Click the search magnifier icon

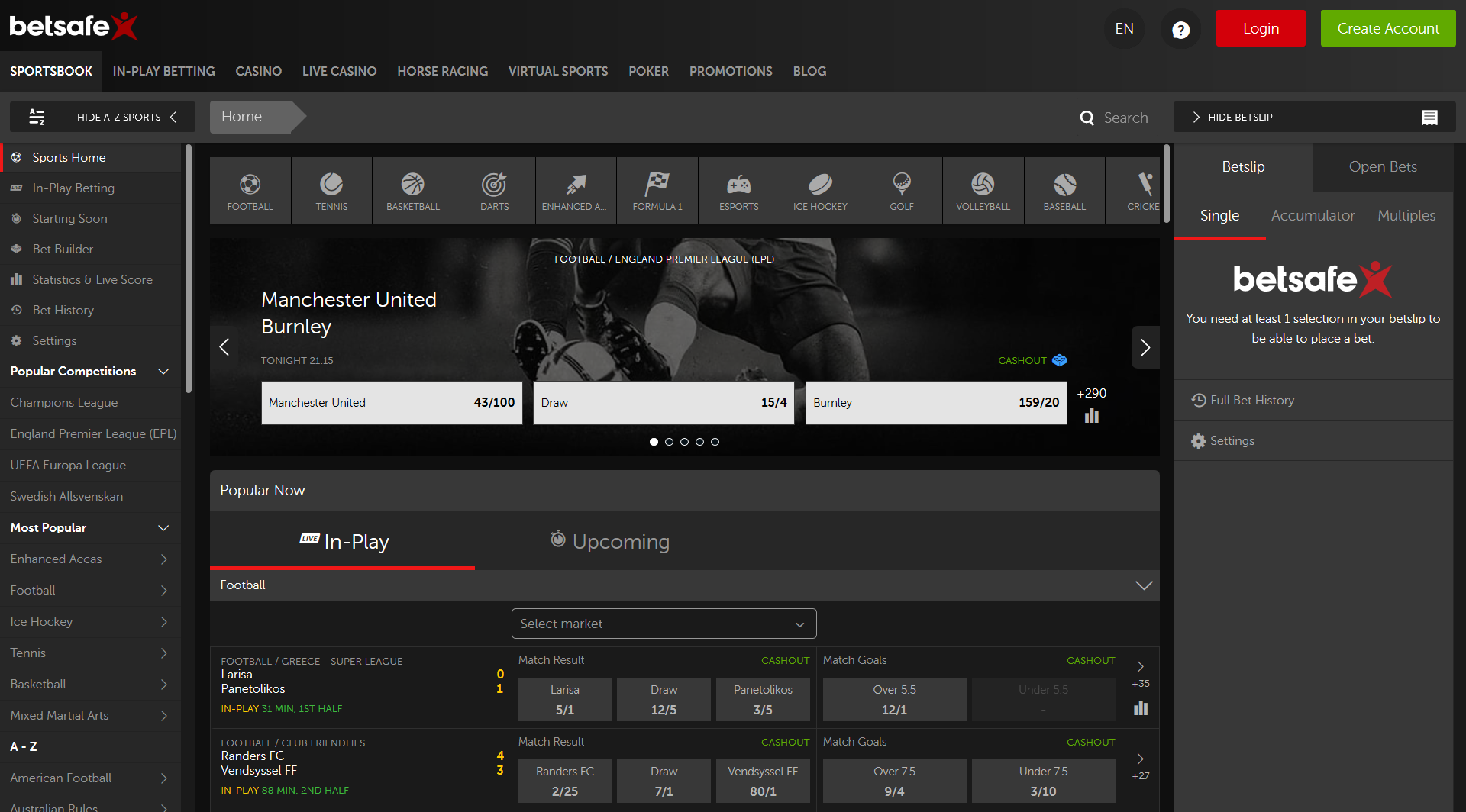(1087, 118)
